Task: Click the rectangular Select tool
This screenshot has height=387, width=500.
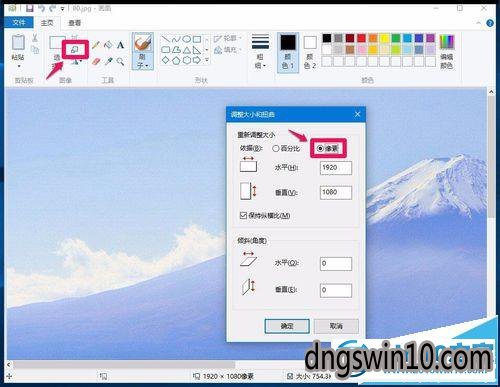Action: pos(57,42)
